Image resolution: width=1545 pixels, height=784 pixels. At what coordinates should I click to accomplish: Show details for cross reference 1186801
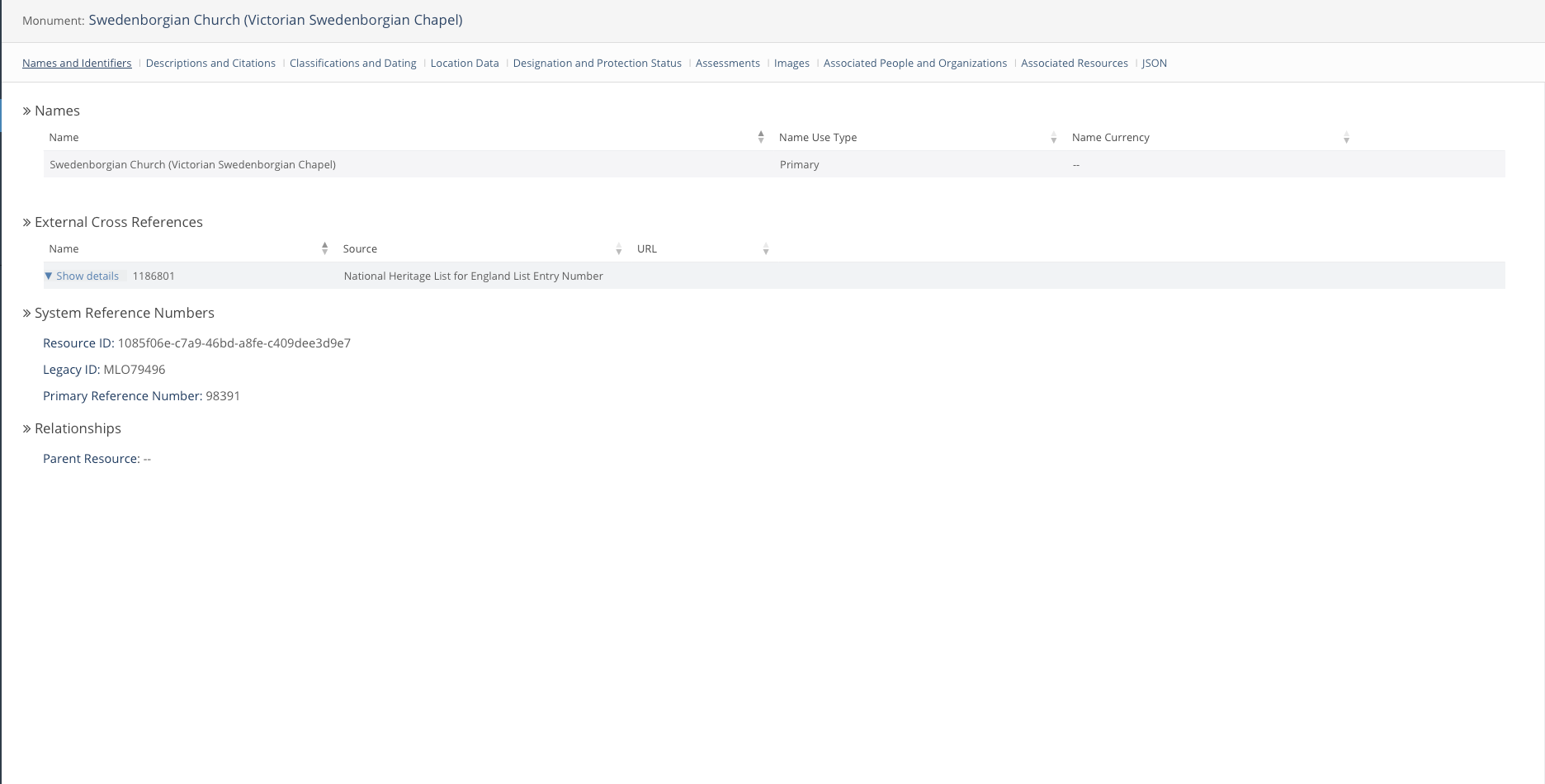pos(87,276)
